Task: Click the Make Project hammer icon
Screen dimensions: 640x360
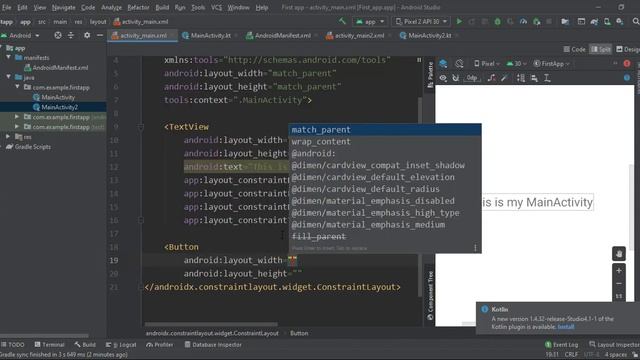Action: [342, 21]
